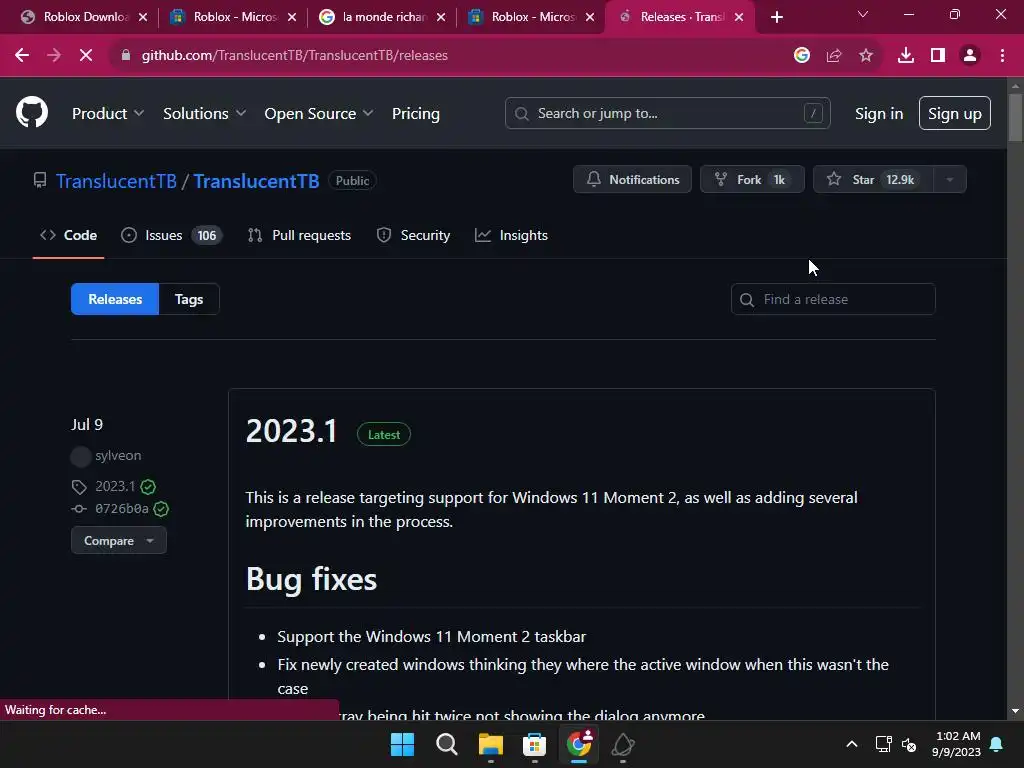
Task: Open the 2023.1 release title
Action: (291, 431)
